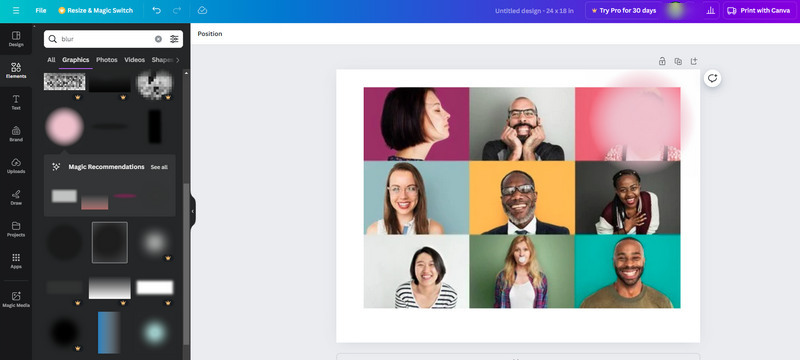
Task: Open the Elements sidebar panel
Action: point(16,70)
